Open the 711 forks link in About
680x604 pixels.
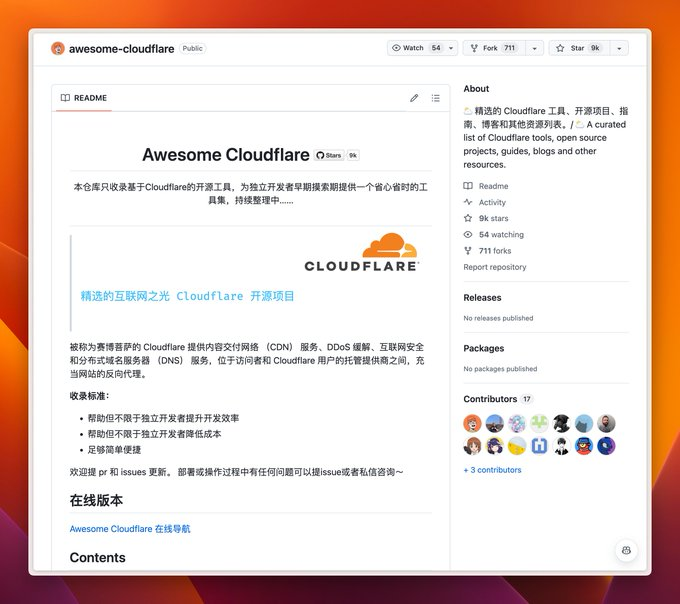click(494, 251)
